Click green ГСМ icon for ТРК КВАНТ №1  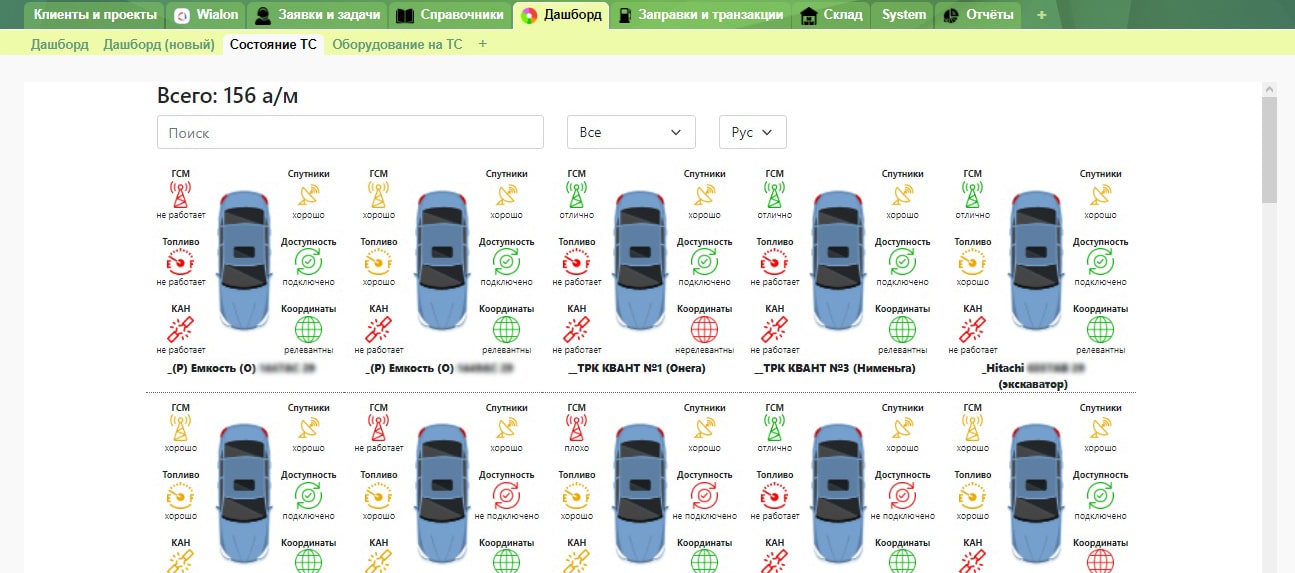576,194
